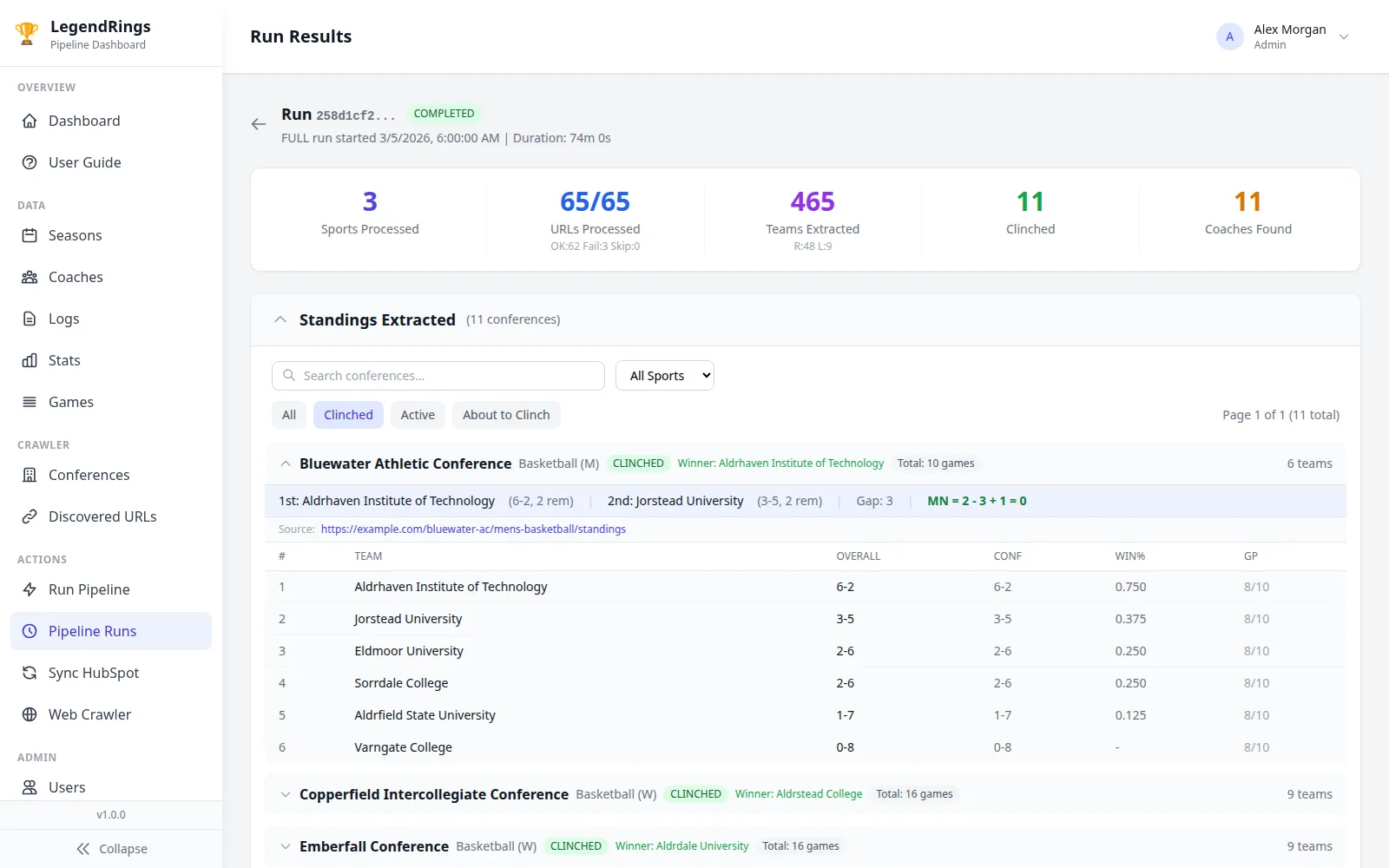
Task: Click Run Pipeline lightning icon
Action: [30, 589]
